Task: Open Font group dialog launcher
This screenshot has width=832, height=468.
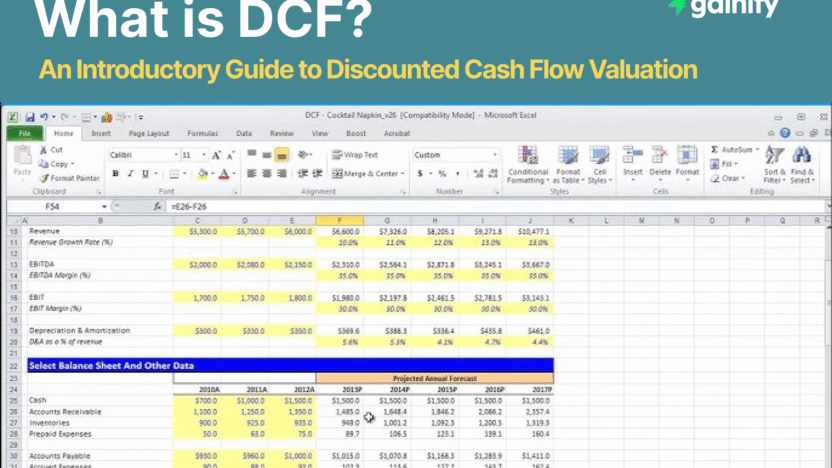Action: click(235, 192)
